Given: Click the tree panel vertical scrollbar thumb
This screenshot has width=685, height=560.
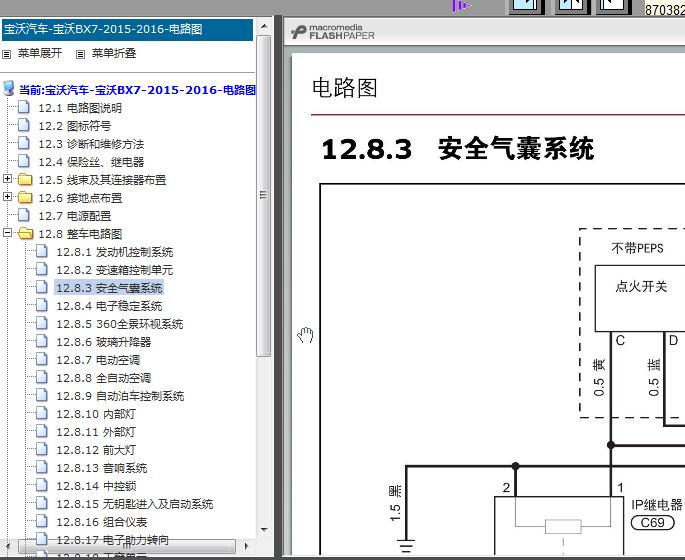Looking at the screenshot, I should 263,196.
